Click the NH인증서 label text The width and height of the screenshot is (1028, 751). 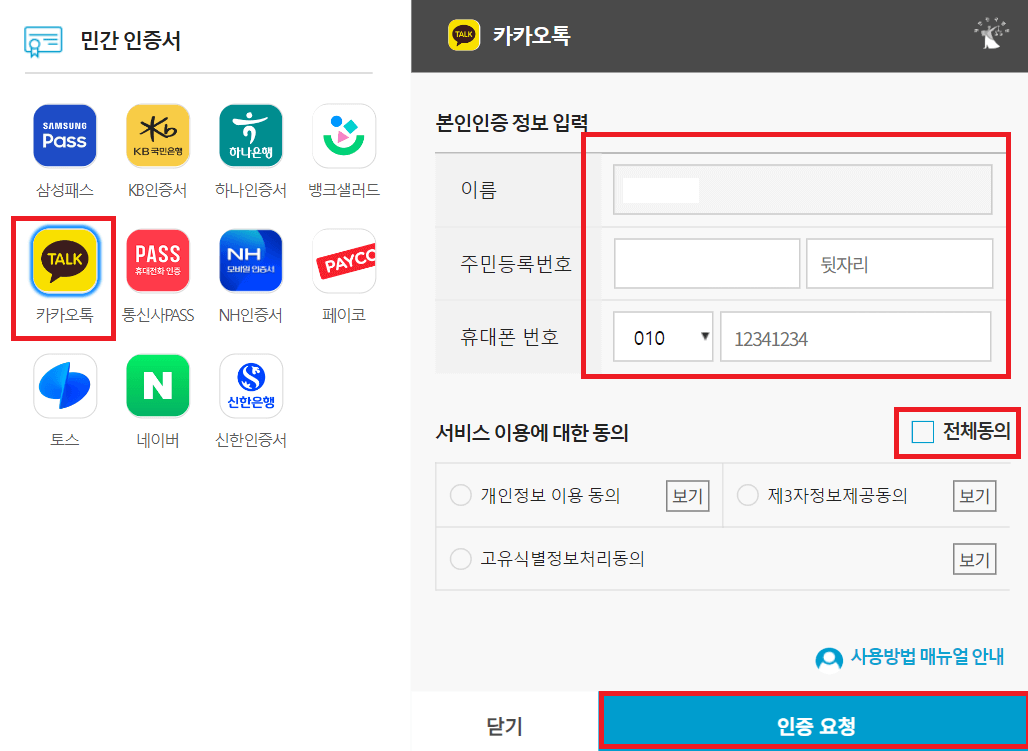(x=251, y=315)
